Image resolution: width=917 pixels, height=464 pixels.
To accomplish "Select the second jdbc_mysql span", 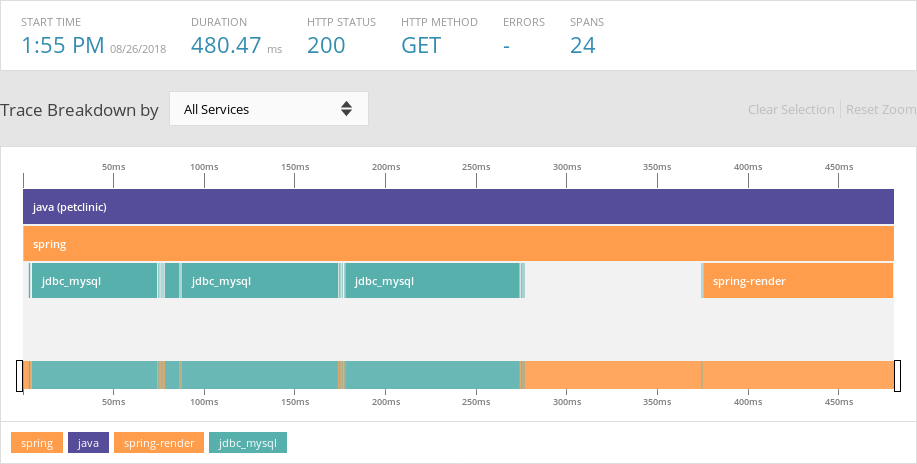I will (x=260, y=281).
